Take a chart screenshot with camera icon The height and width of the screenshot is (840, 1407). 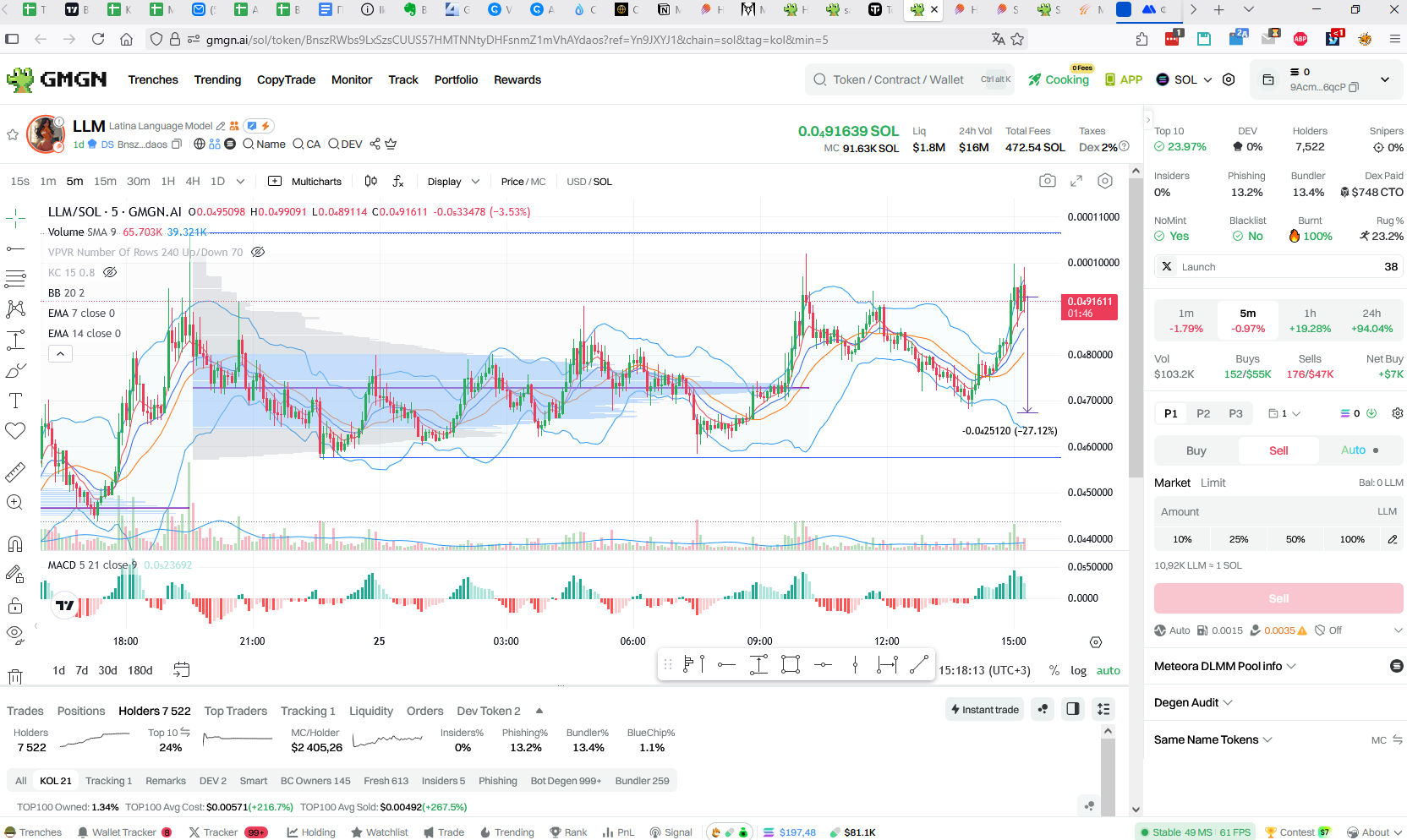tap(1047, 181)
